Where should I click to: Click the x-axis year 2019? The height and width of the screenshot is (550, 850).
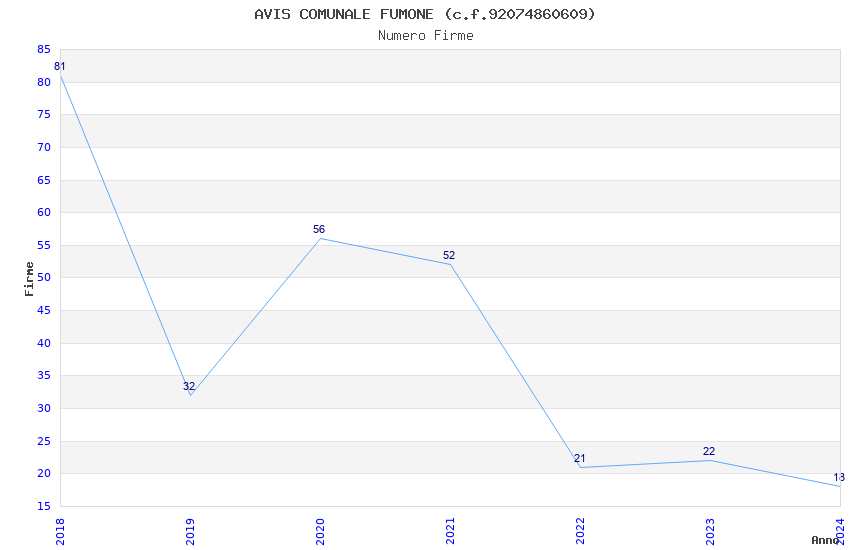[190, 532]
